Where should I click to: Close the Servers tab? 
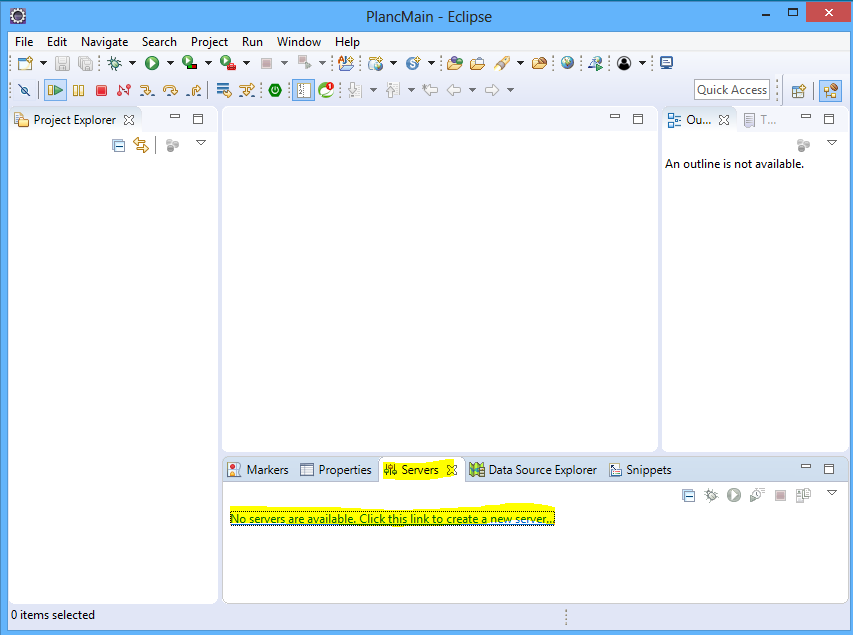coord(451,470)
